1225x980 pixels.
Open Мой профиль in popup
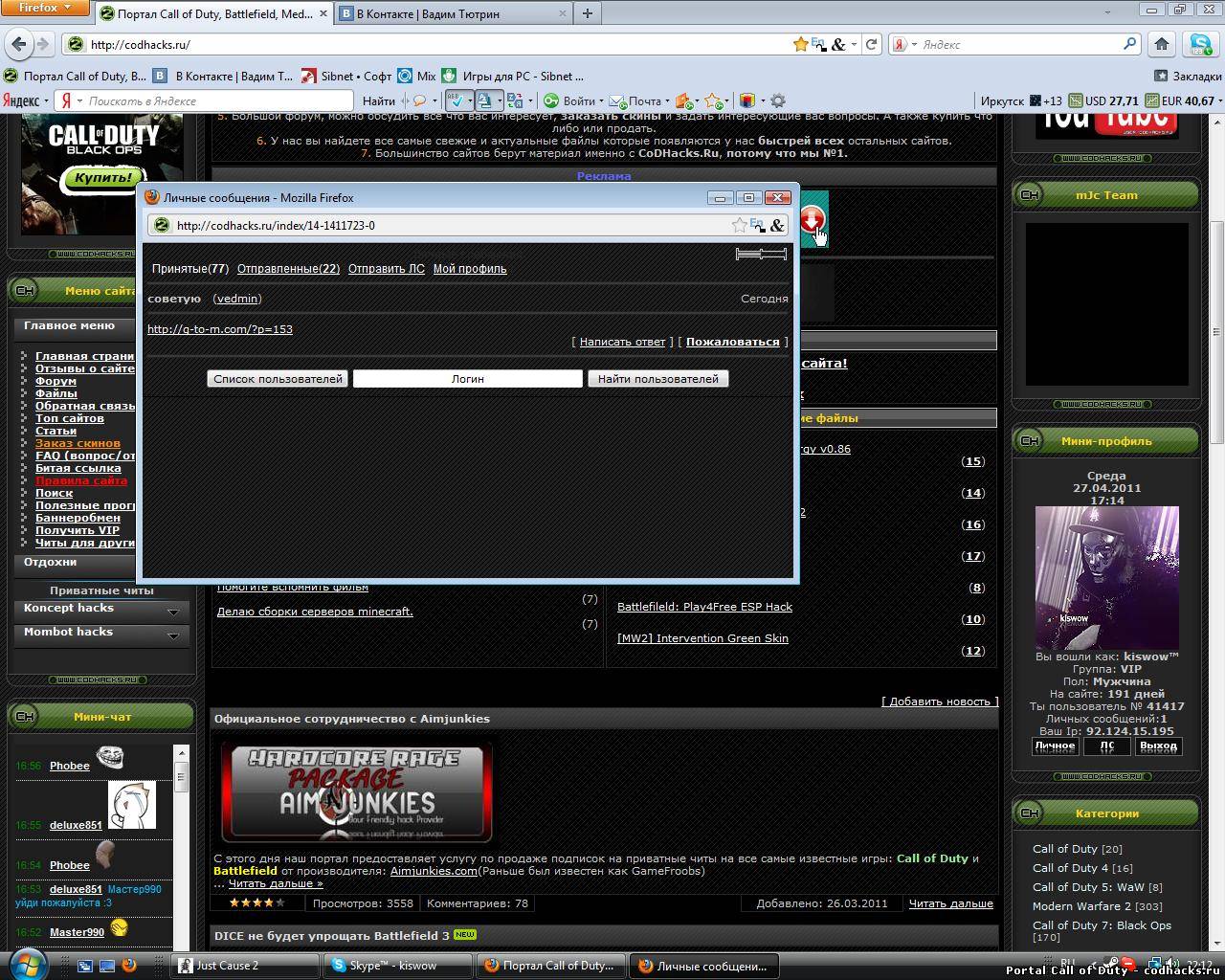(470, 269)
